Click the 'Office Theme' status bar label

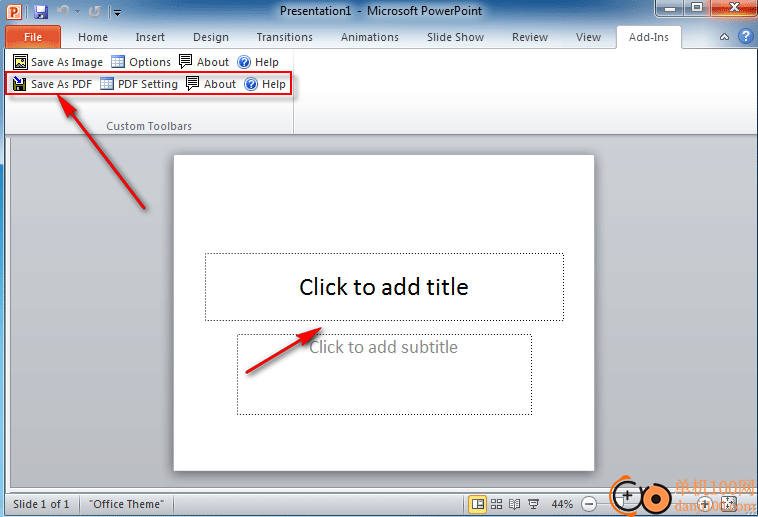(127, 504)
